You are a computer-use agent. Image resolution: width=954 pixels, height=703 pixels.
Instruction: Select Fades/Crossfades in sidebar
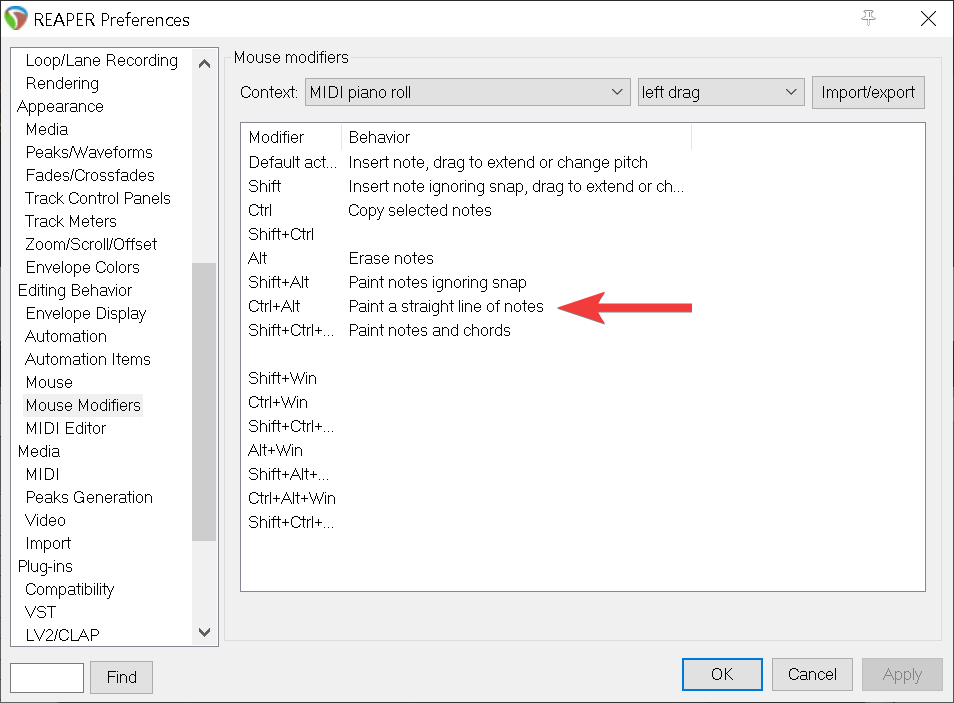click(x=90, y=175)
